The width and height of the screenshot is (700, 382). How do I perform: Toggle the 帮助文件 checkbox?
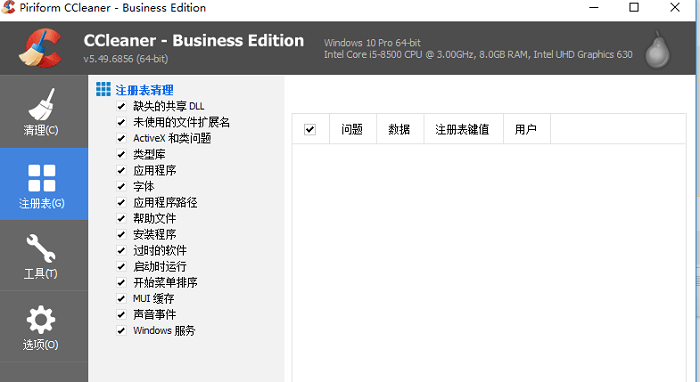click(x=121, y=218)
